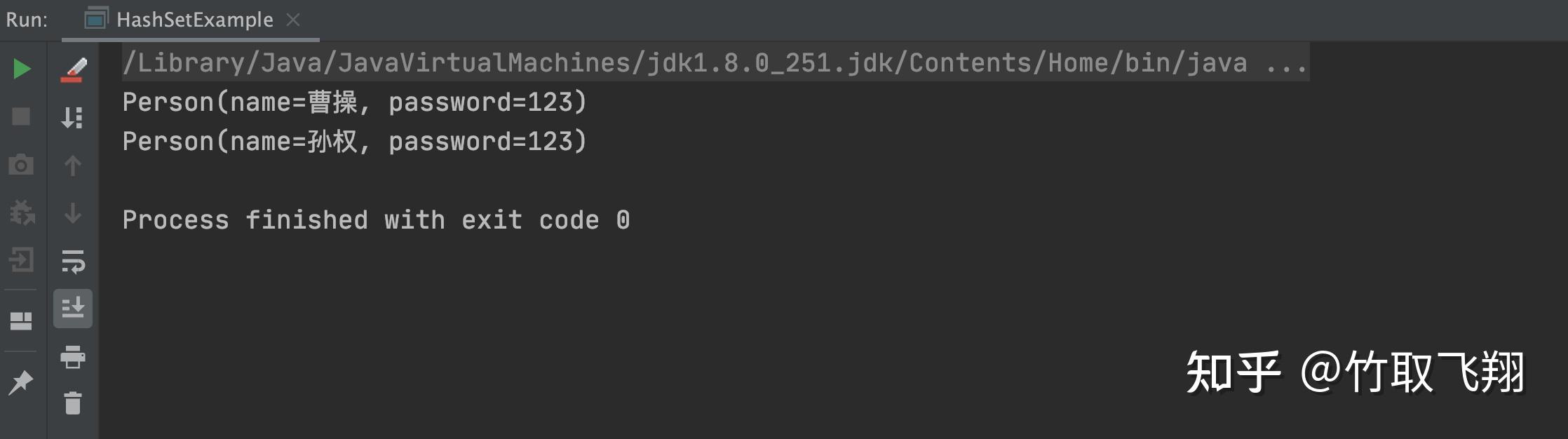
Task: Clear all console output with the trash icon
Action: tap(73, 403)
